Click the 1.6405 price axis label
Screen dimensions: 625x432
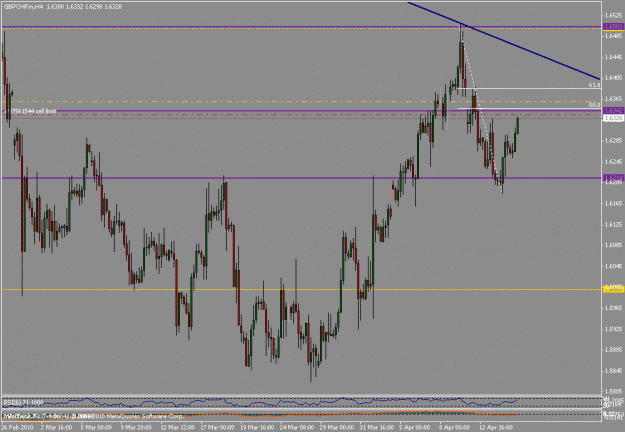point(613,78)
